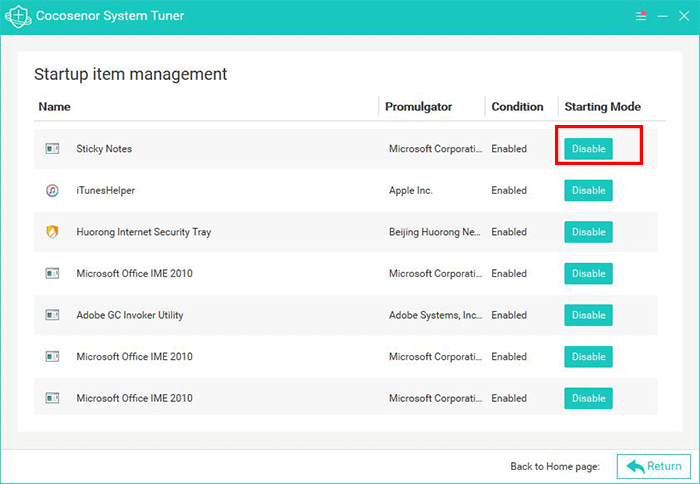Click the Startup item management heading
Viewport: 700px width, 484px height.
[131, 74]
